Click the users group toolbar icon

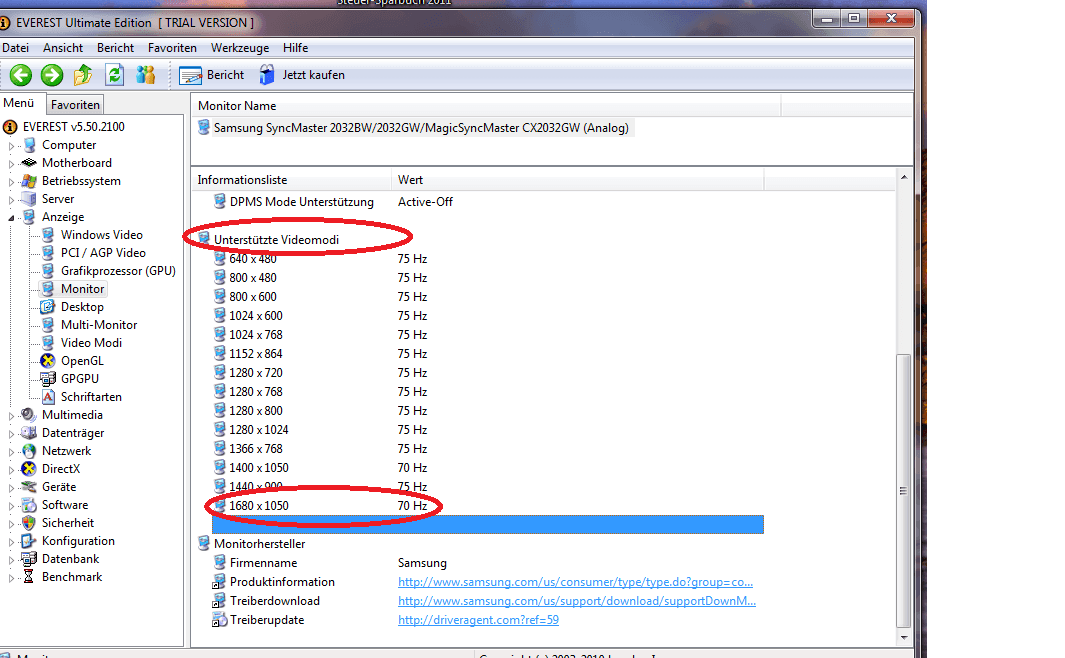point(145,75)
